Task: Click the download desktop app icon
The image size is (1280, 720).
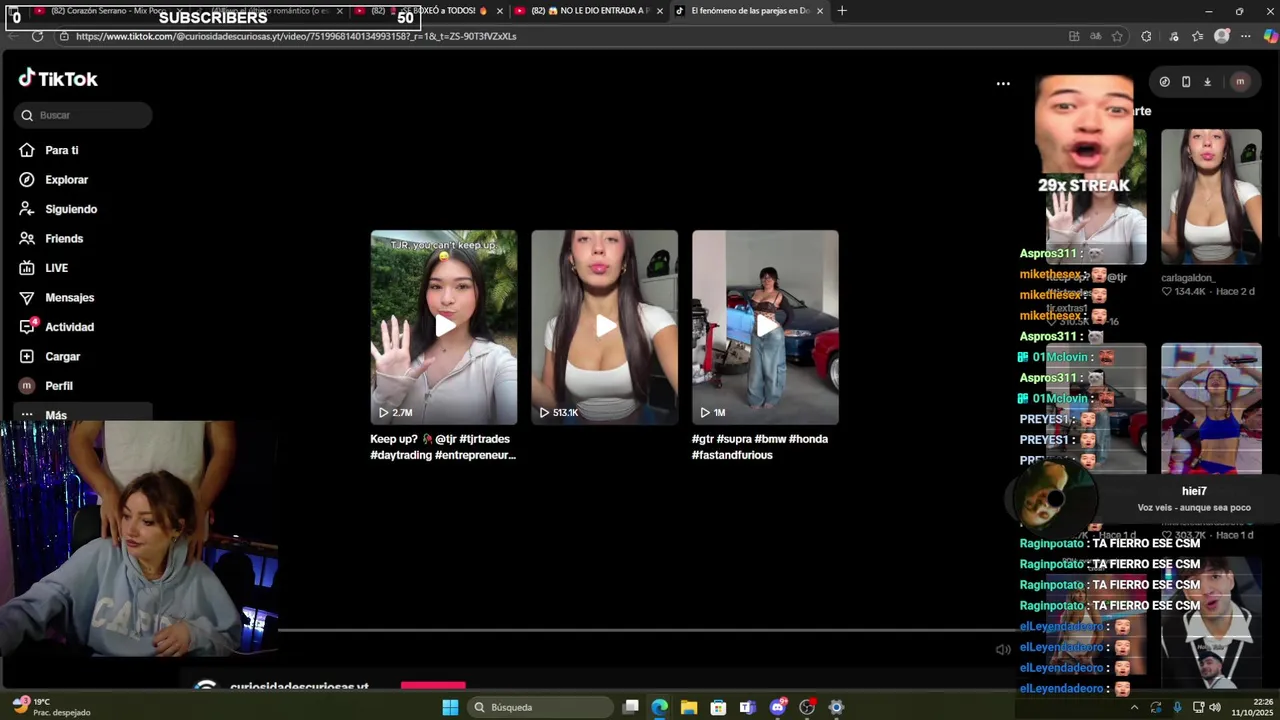Action: coord(1207,82)
